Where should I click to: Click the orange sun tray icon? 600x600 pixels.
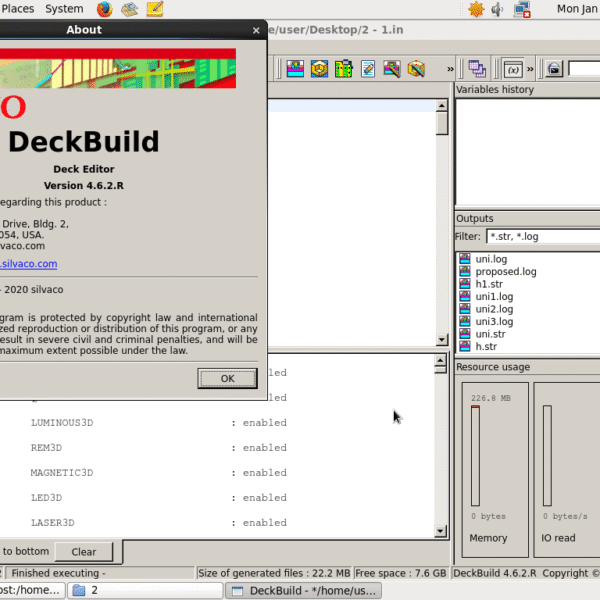point(476,9)
